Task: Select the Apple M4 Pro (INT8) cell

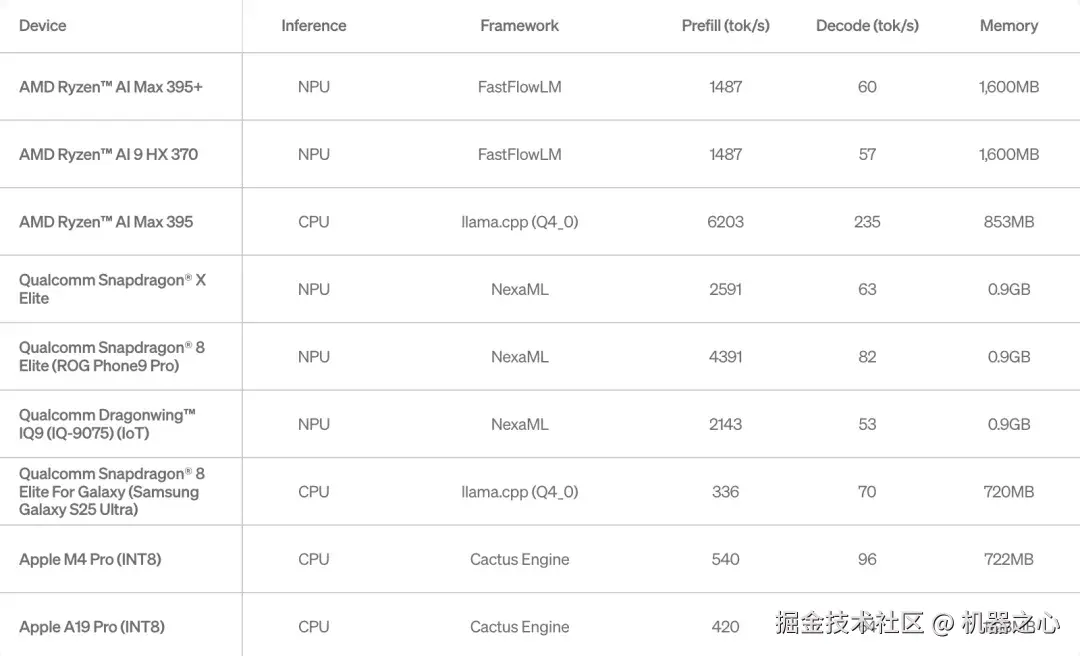Action: [90, 559]
